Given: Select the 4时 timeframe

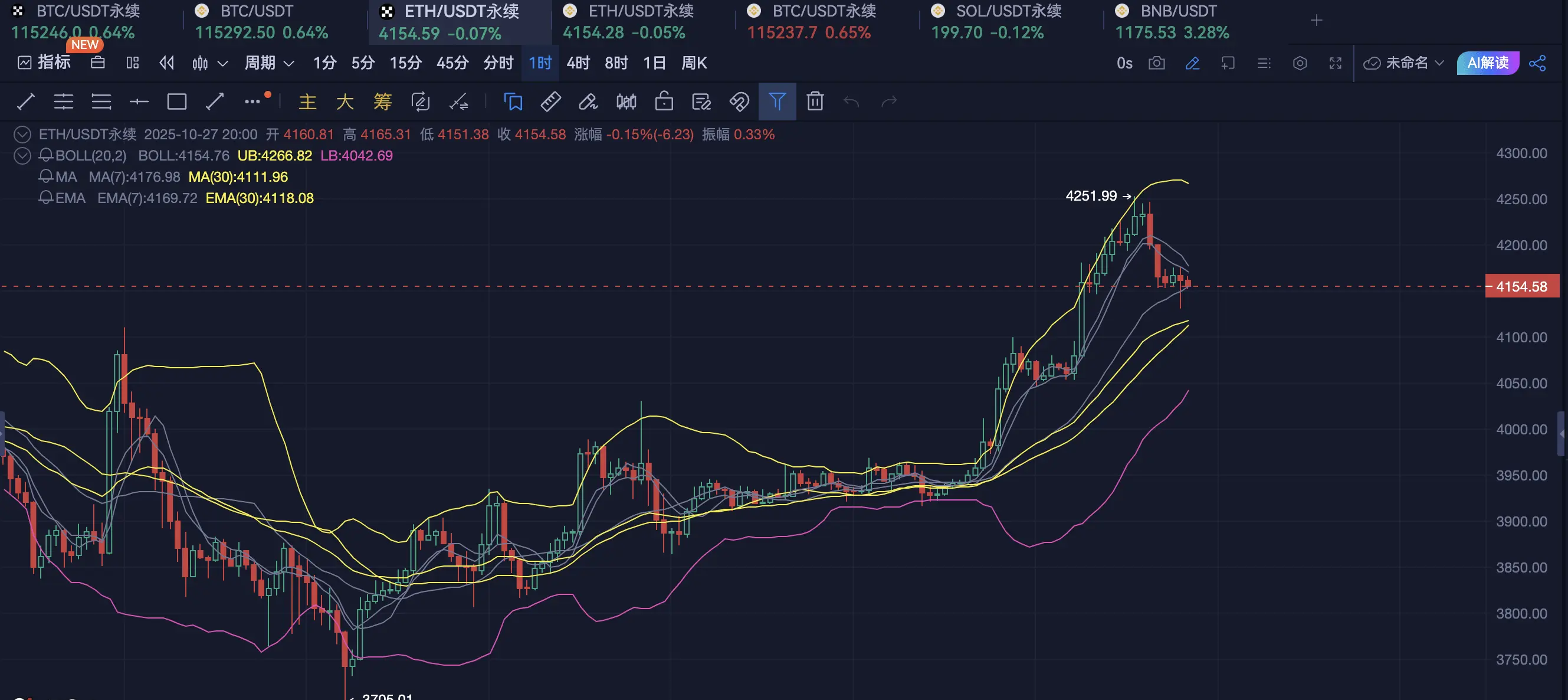Looking at the screenshot, I should [x=578, y=63].
